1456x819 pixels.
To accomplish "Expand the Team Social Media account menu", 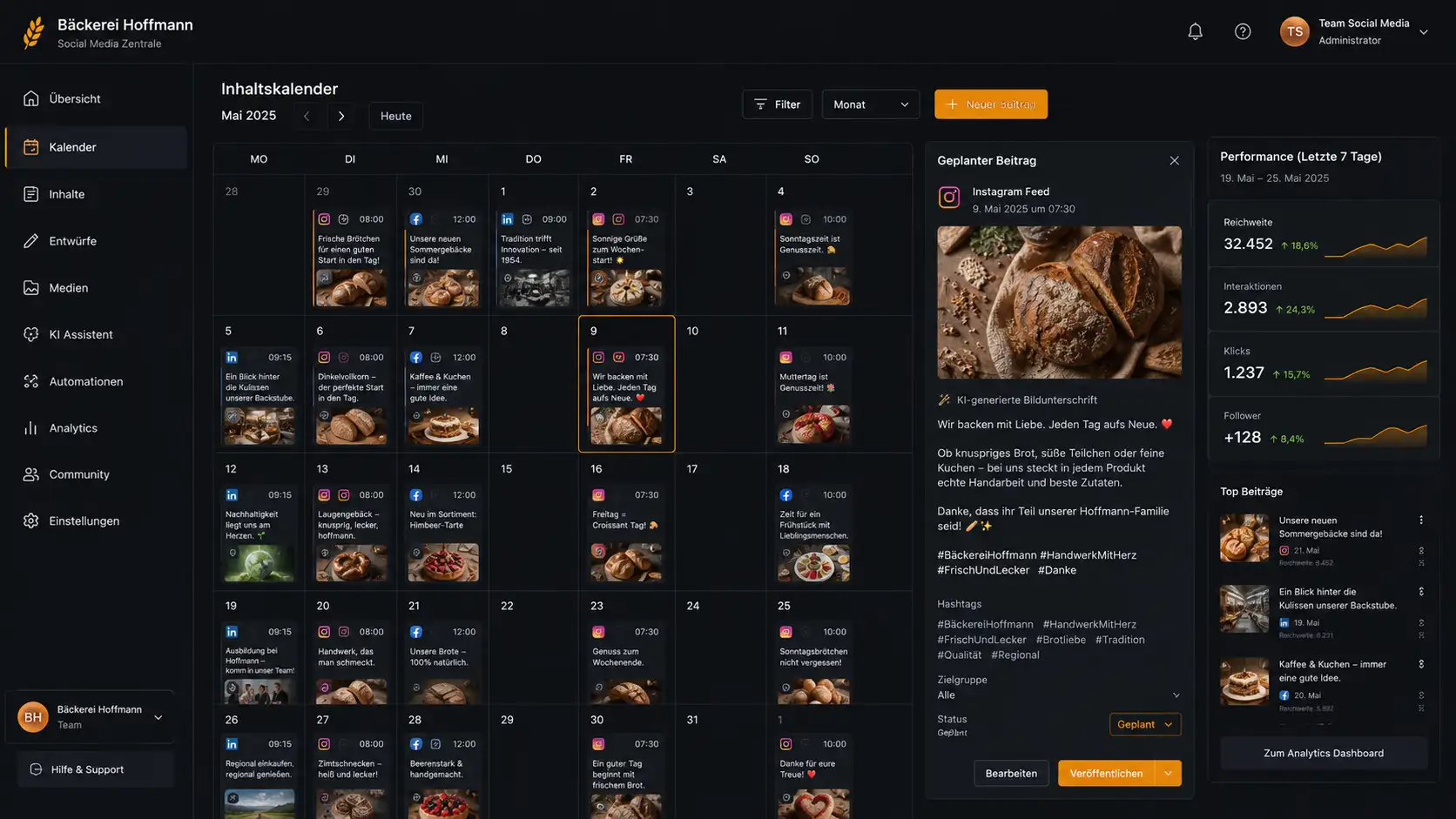I will (1424, 32).
